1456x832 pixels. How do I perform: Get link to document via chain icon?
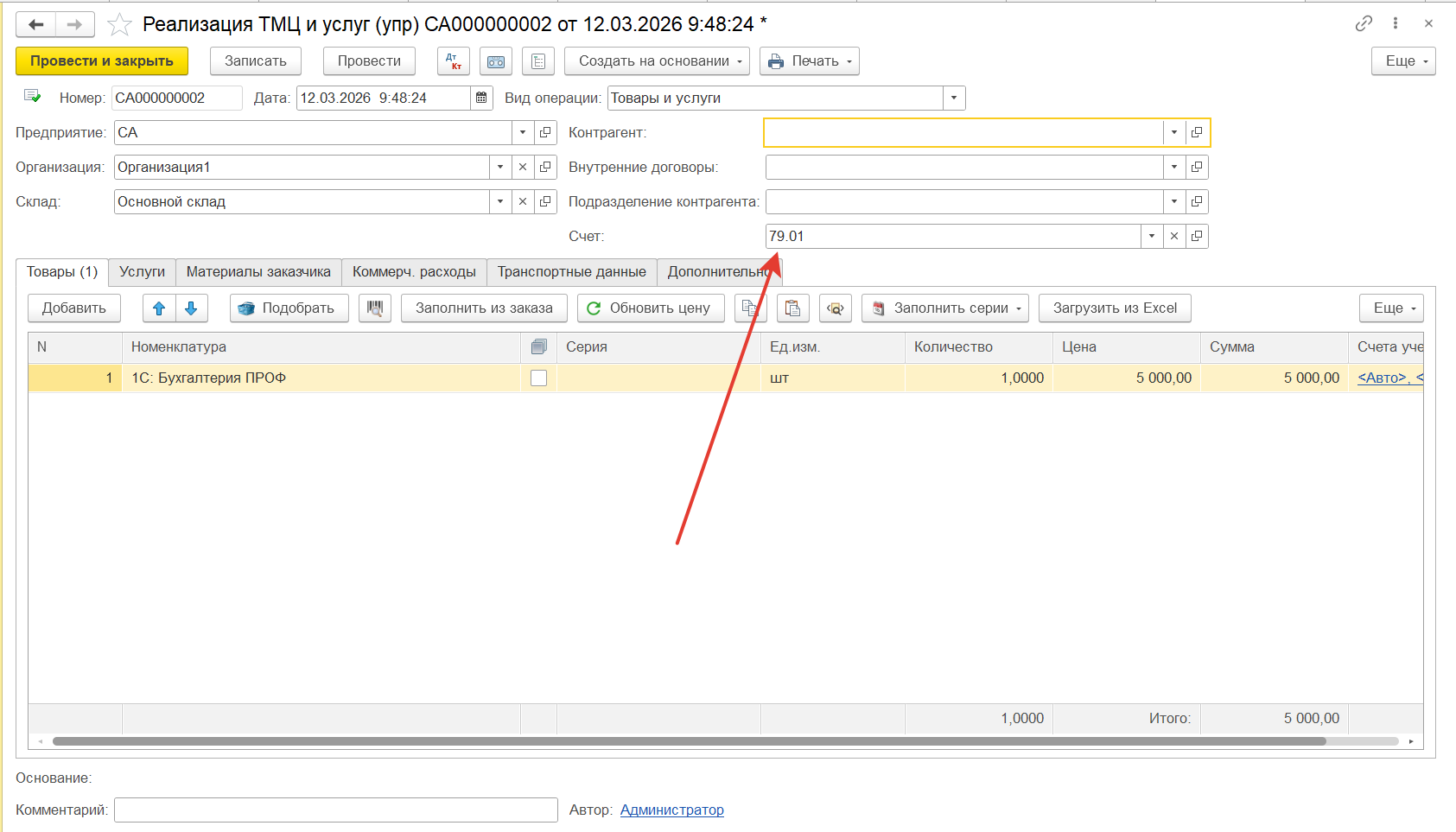pyautogui.click(x=1364, y=23)
